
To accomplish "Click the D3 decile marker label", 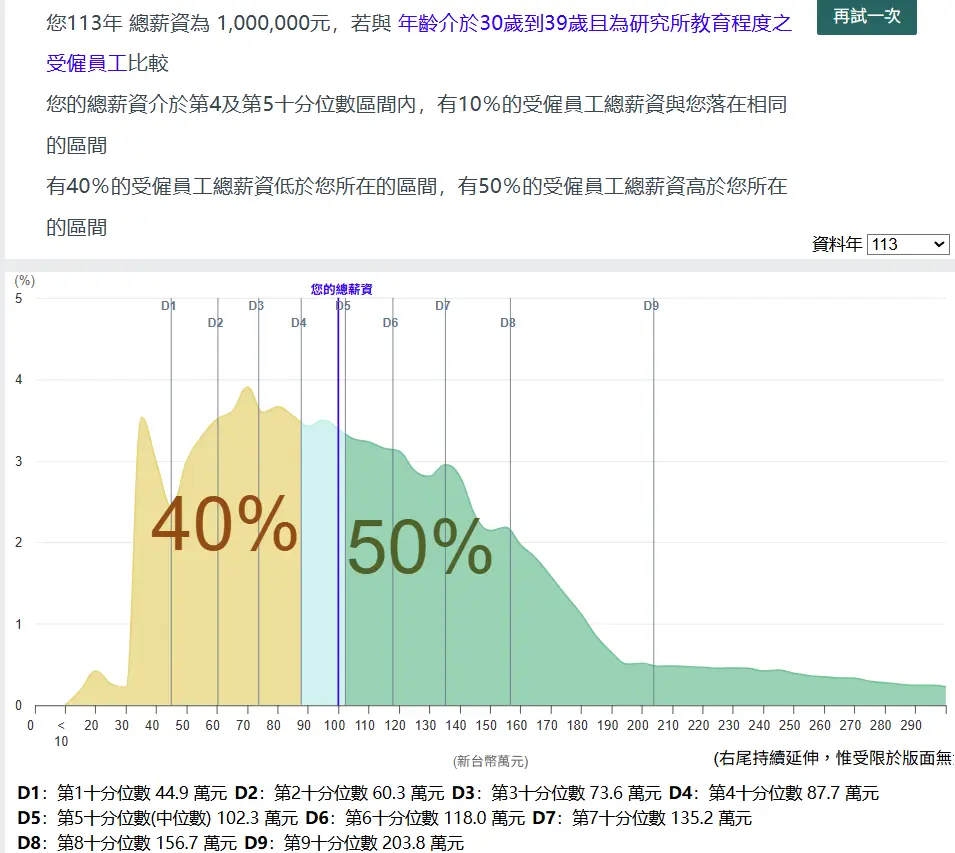I will point(256,306).
